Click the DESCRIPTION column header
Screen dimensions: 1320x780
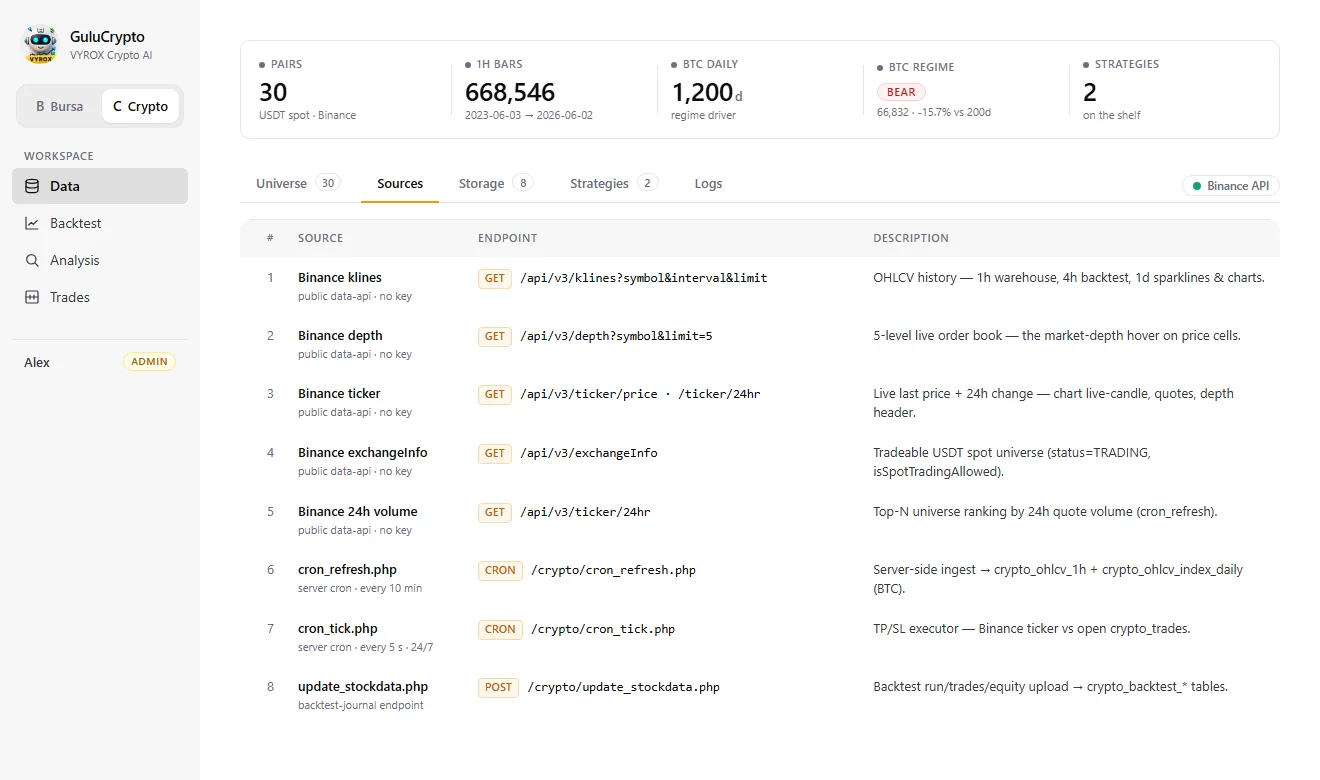[x=911, y=238]
